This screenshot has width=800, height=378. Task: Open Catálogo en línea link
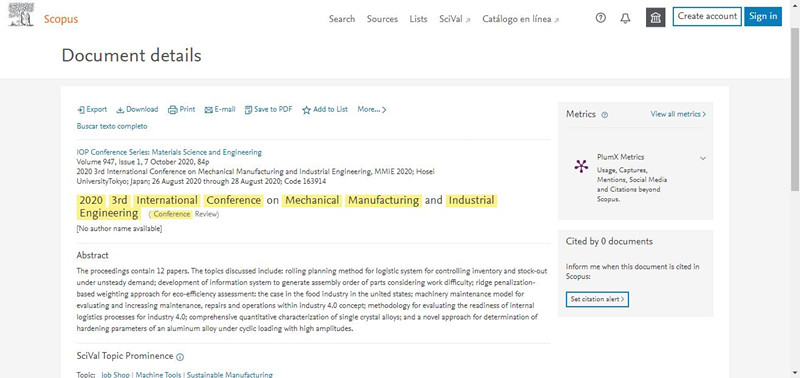pyautogui.click(x=520, y=19)
